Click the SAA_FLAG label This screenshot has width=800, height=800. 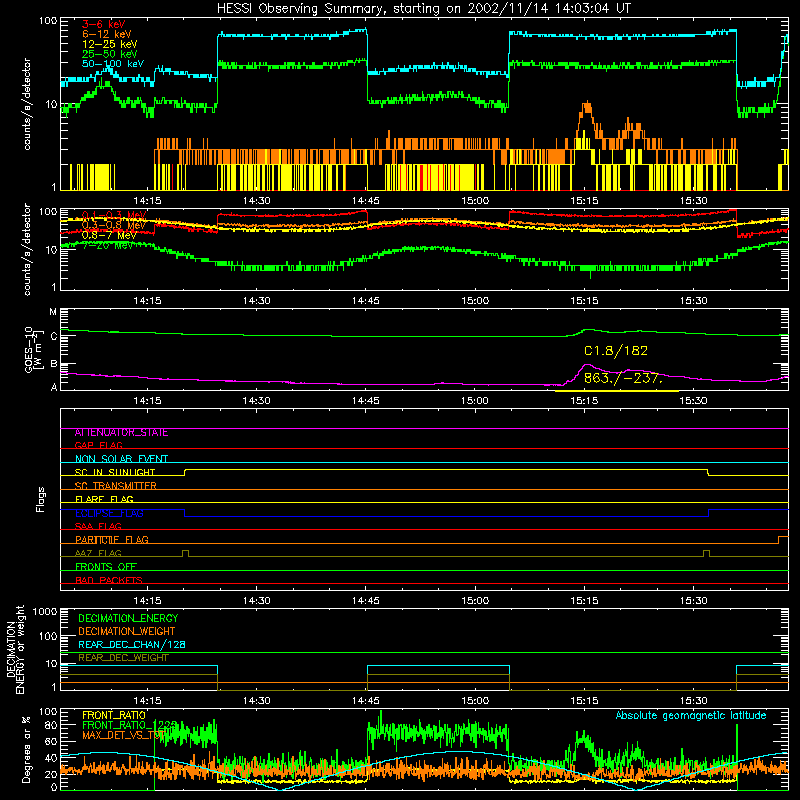[98, 527]
